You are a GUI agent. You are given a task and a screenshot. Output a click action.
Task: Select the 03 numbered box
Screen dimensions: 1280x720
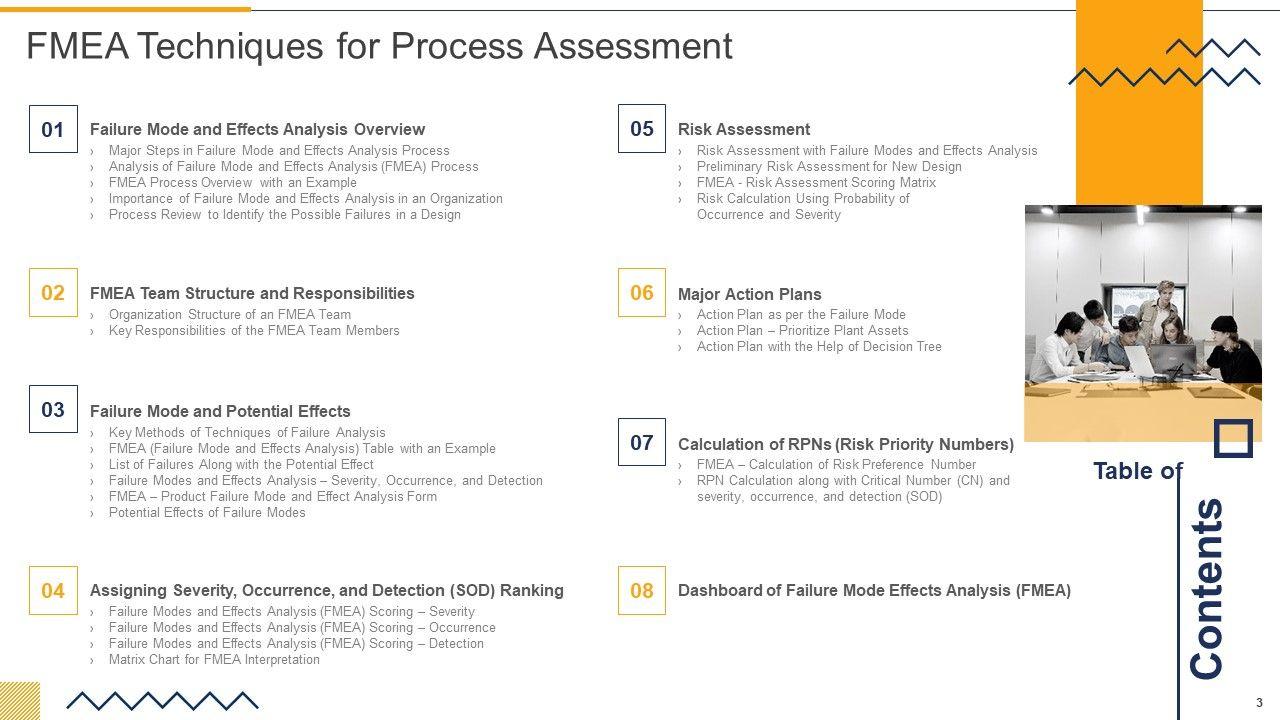(53, 409)
